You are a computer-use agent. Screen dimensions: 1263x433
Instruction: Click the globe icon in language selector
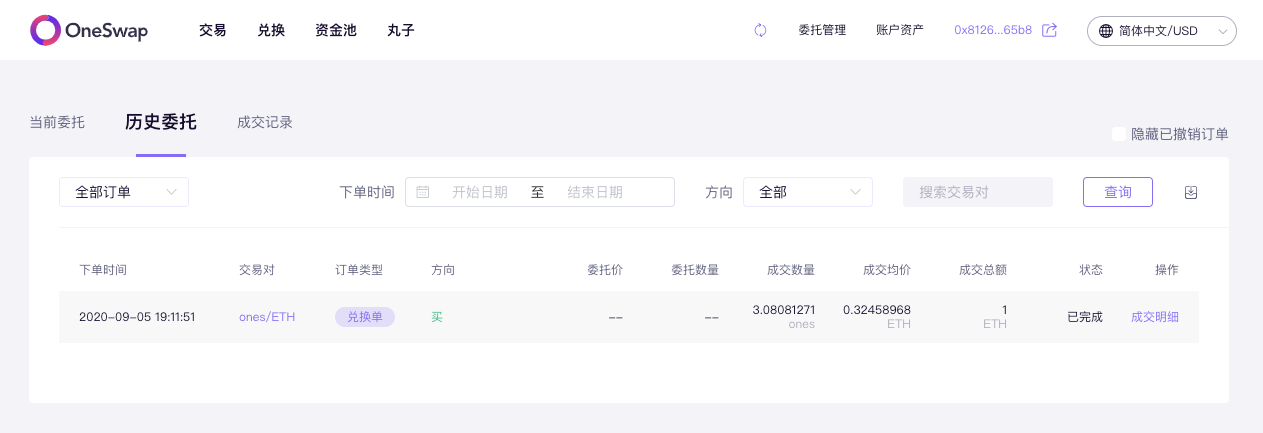click(x=1106, y=31)
